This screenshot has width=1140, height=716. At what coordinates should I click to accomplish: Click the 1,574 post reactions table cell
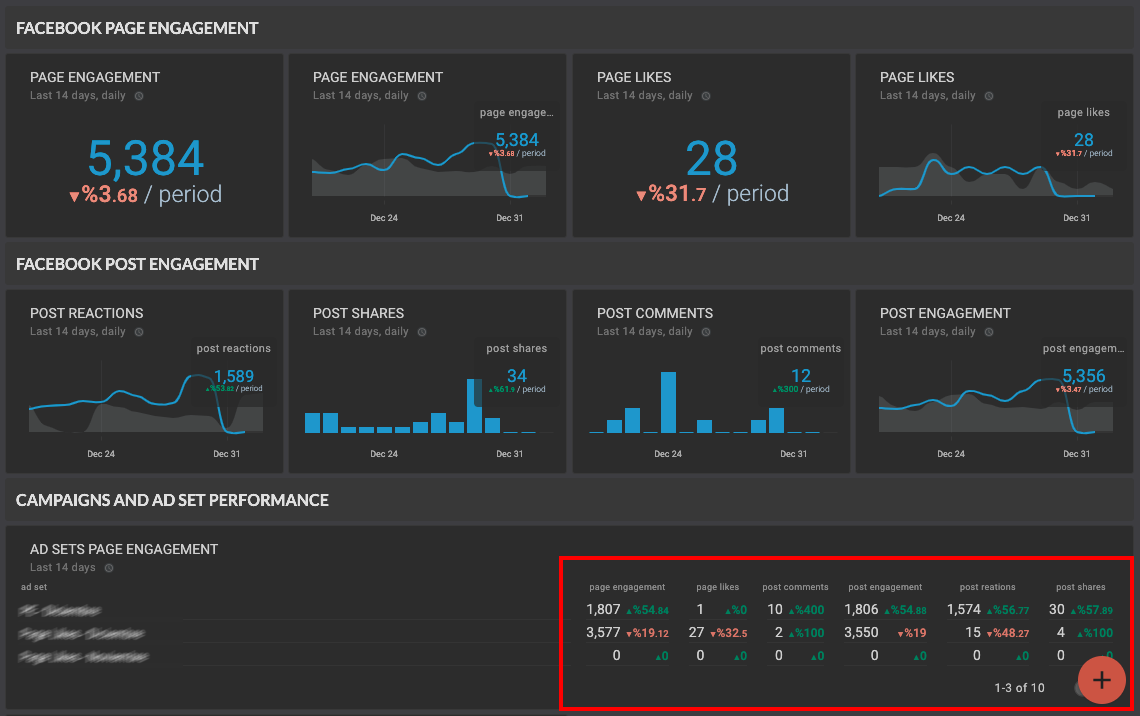pyautogui.click(x=964, y=610)
